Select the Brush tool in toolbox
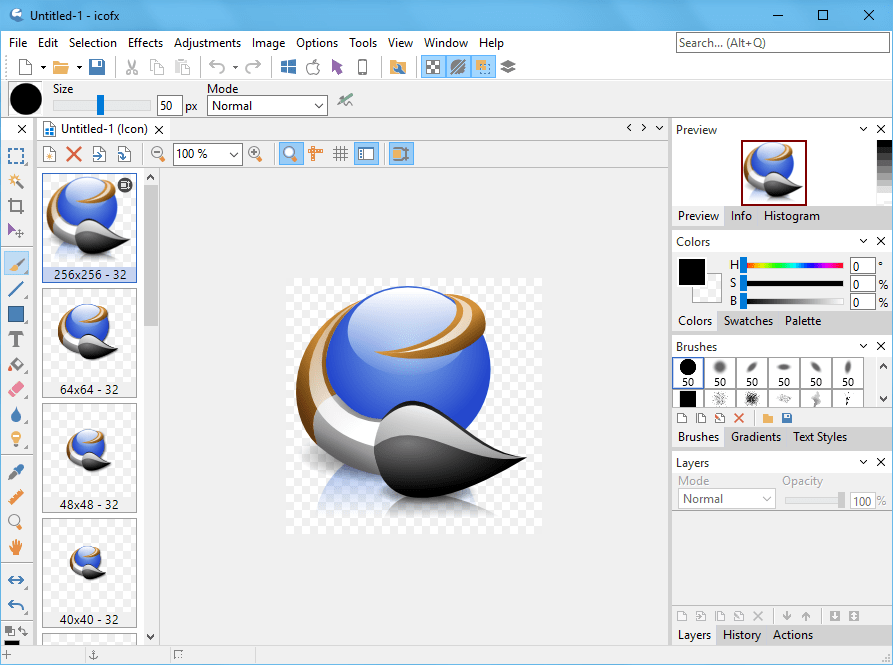This screenshot has width=893, height=665. 16,264
